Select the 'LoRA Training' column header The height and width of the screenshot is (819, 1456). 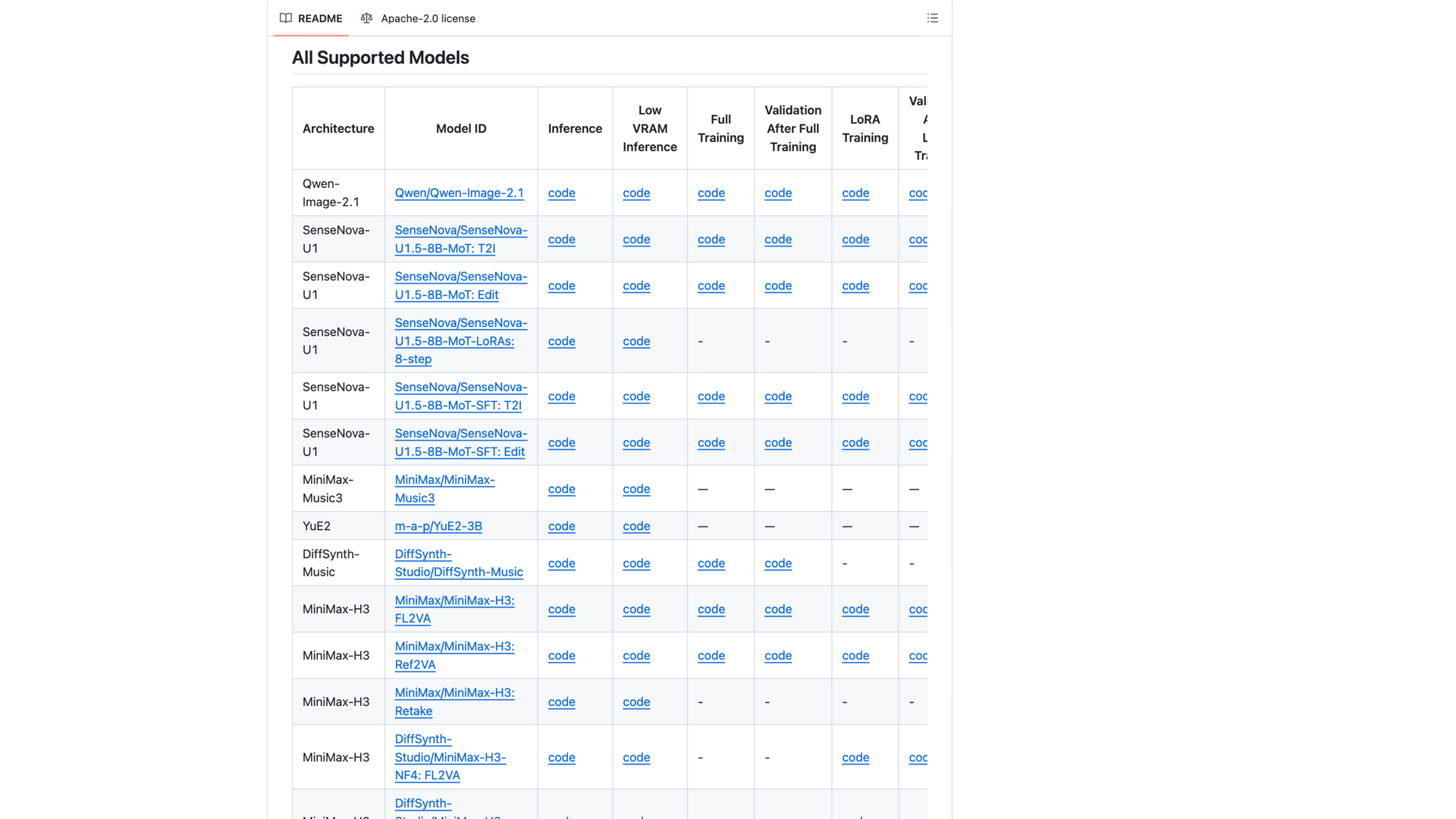pos(864,128)
